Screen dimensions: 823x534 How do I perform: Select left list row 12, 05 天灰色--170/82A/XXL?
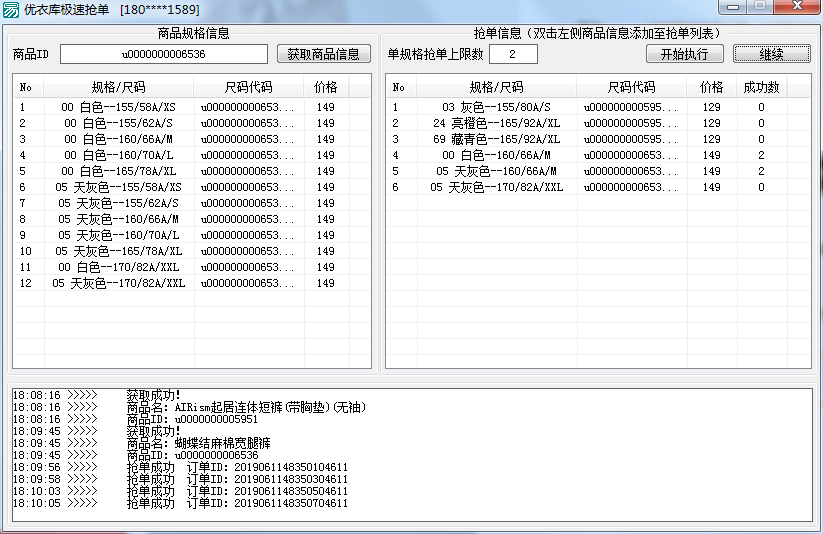[192, 283]
